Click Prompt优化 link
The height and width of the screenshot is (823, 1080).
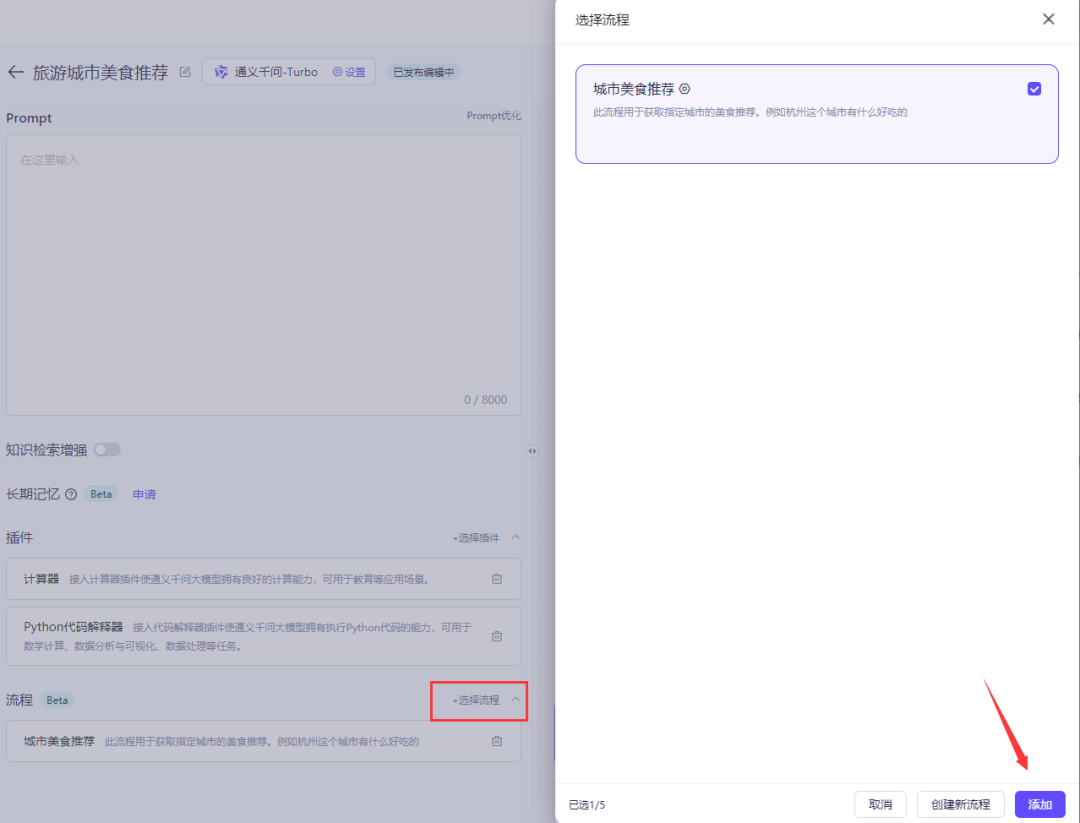[x=494, y=116]
